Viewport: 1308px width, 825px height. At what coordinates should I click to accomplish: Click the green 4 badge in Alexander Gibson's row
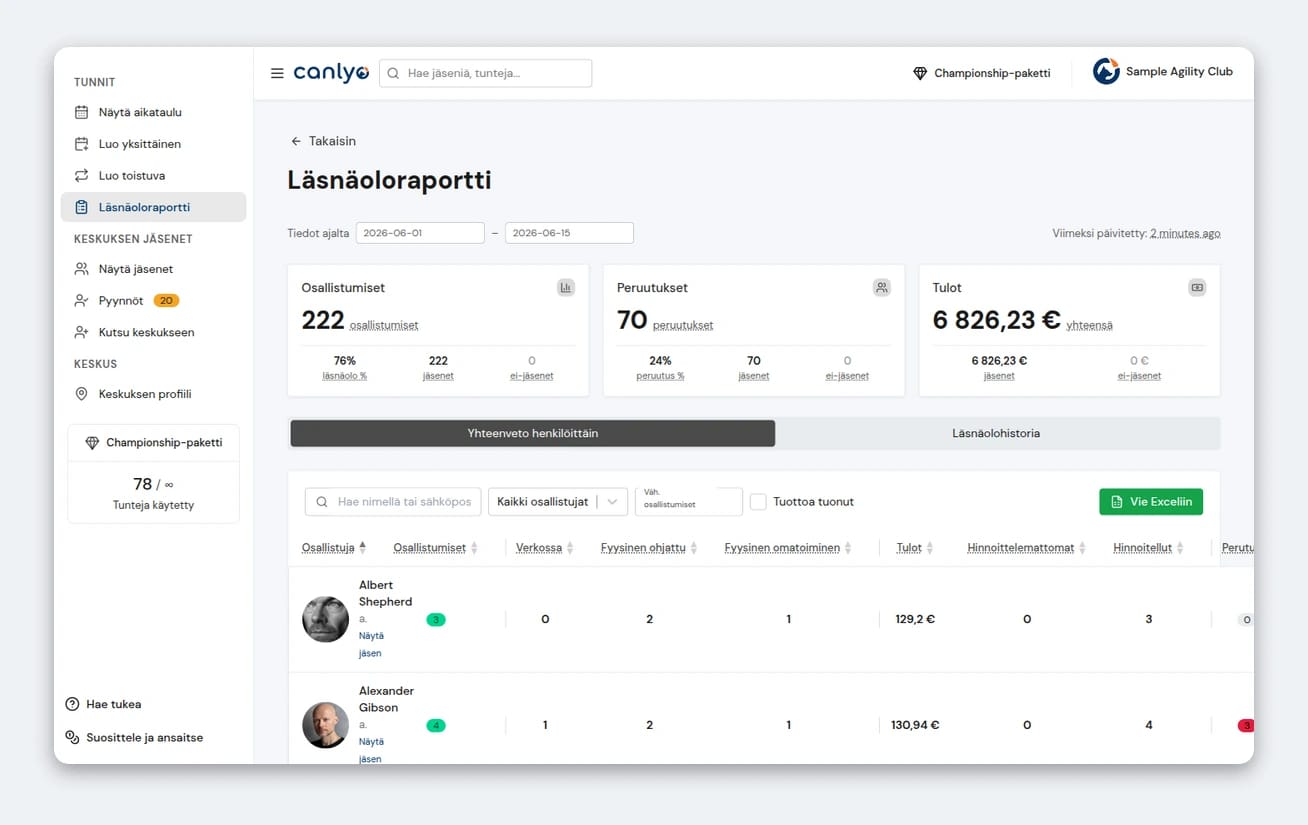click(436, 725)
